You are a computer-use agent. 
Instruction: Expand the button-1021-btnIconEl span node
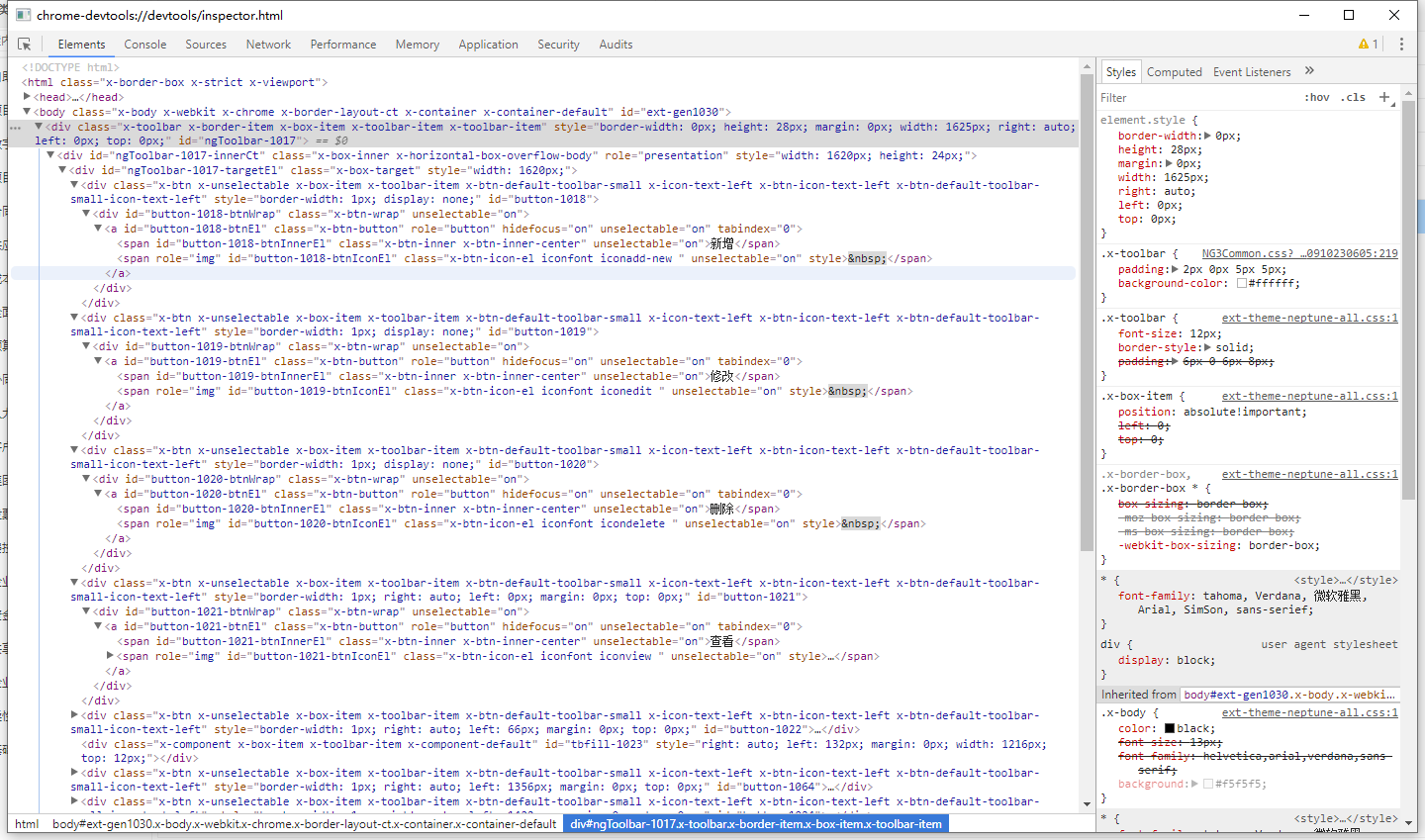coord(110,656)
